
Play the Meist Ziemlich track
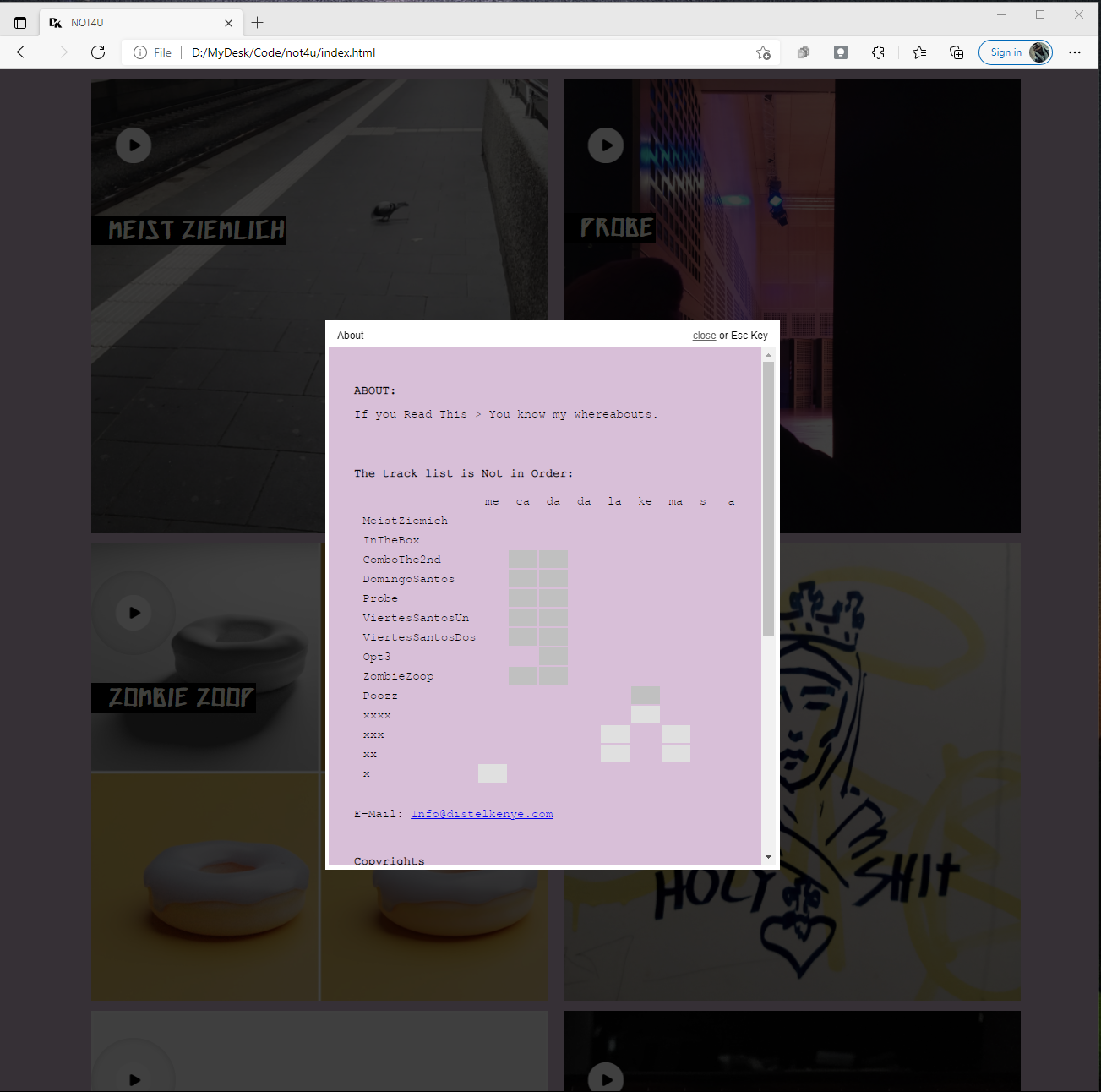pos(134,145)
